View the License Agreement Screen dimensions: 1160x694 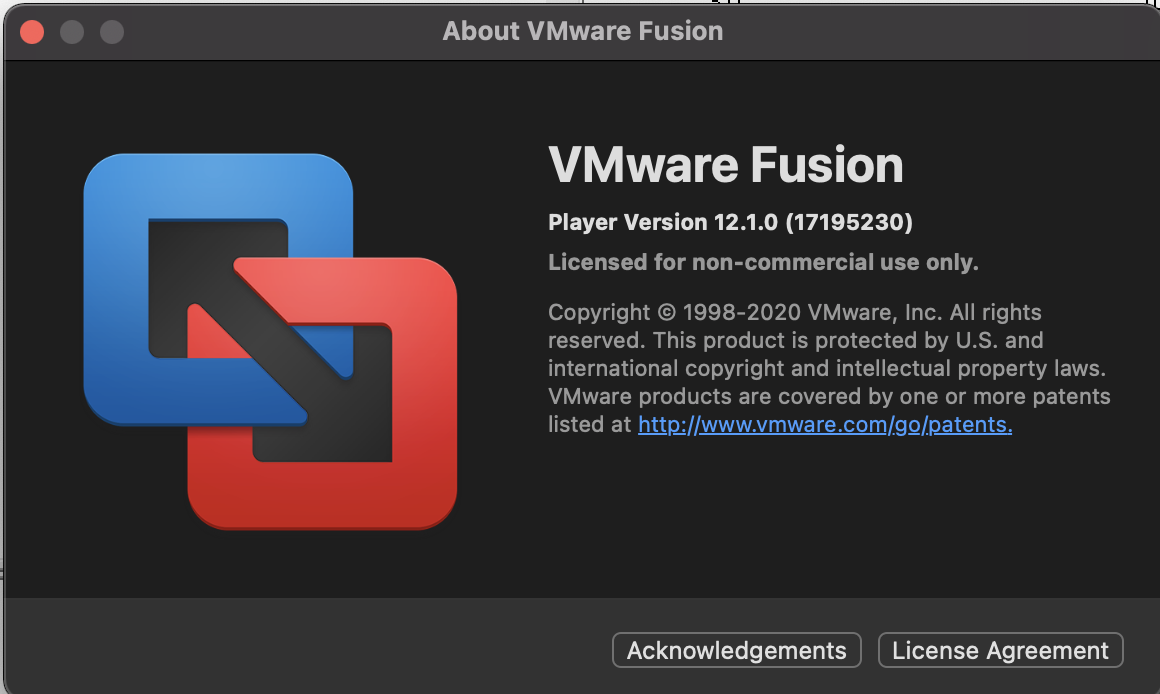coord(1000,651)
